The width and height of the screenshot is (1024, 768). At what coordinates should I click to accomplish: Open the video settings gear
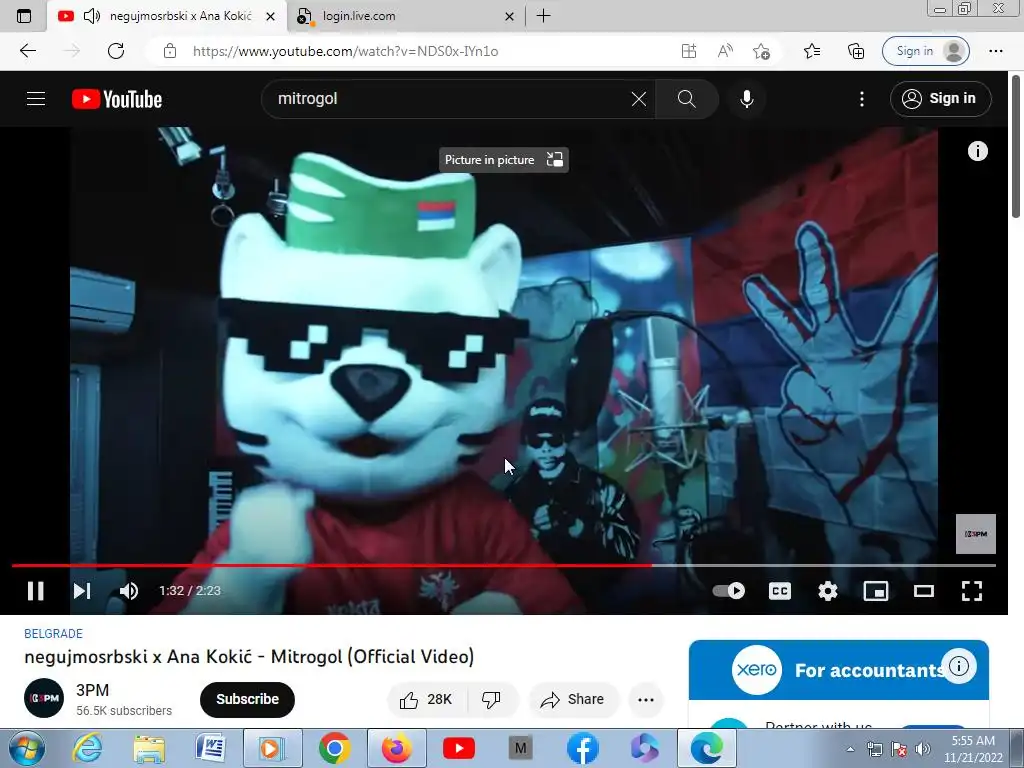pos(827,591)
